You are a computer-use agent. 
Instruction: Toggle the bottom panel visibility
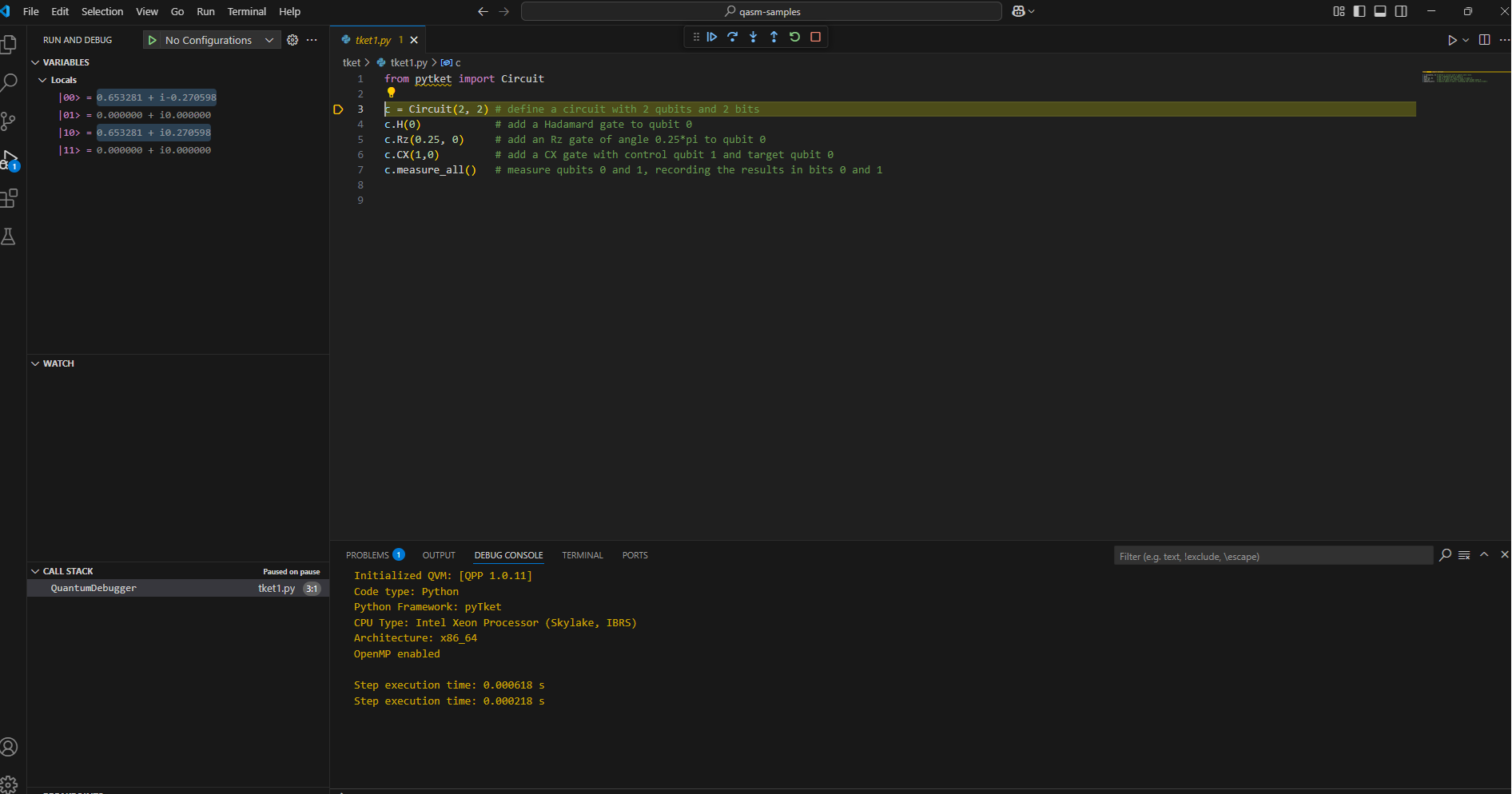coord(1381,11)
